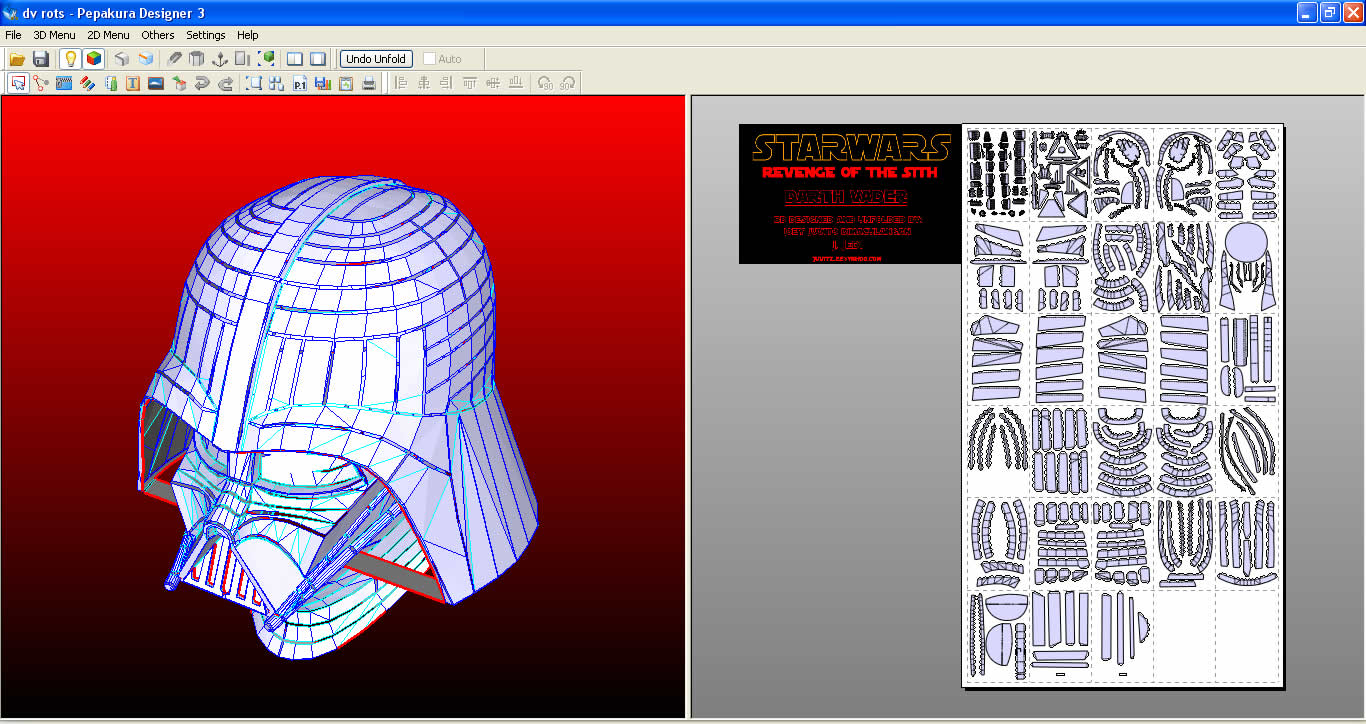Click the orange-blue cube icon in top toolbar
Screen dimensions: 1366x724
(x=146, y=59)
